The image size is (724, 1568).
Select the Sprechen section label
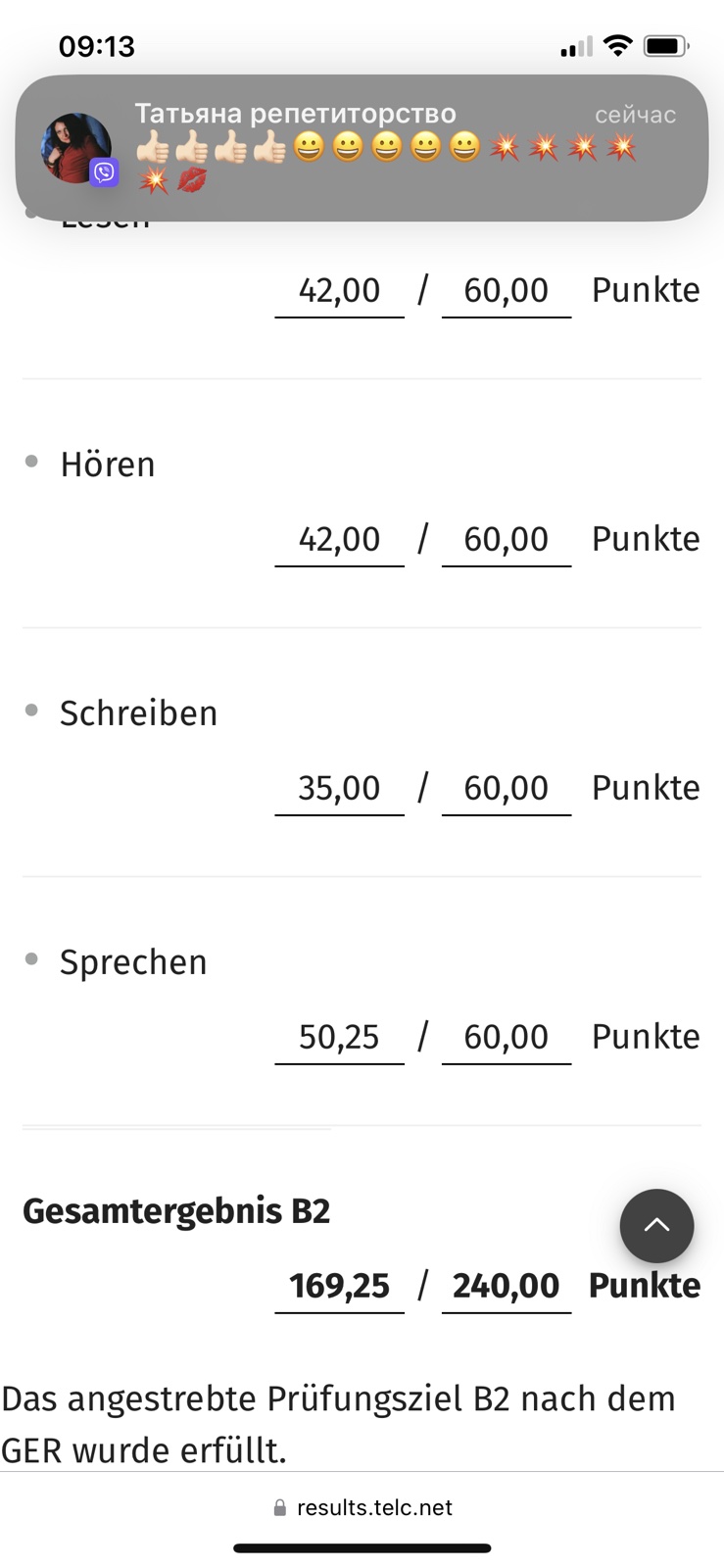click(x=133, y=962)
